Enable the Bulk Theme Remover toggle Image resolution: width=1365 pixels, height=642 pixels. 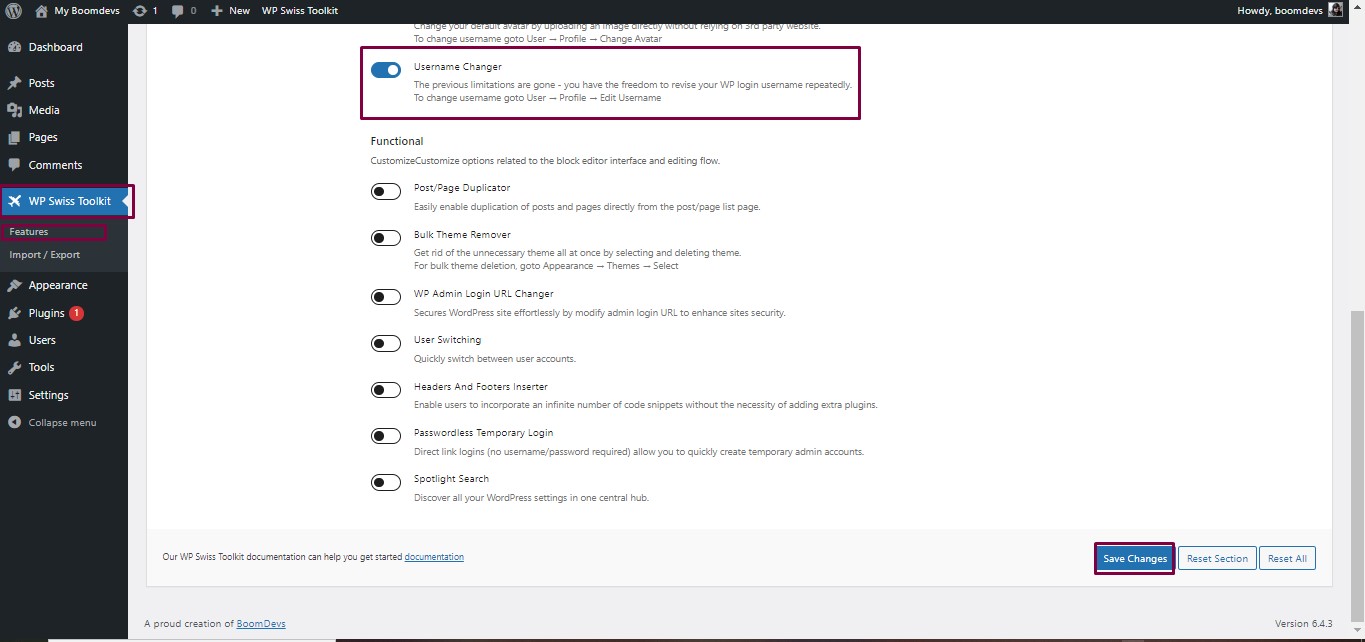pos(386,238)
